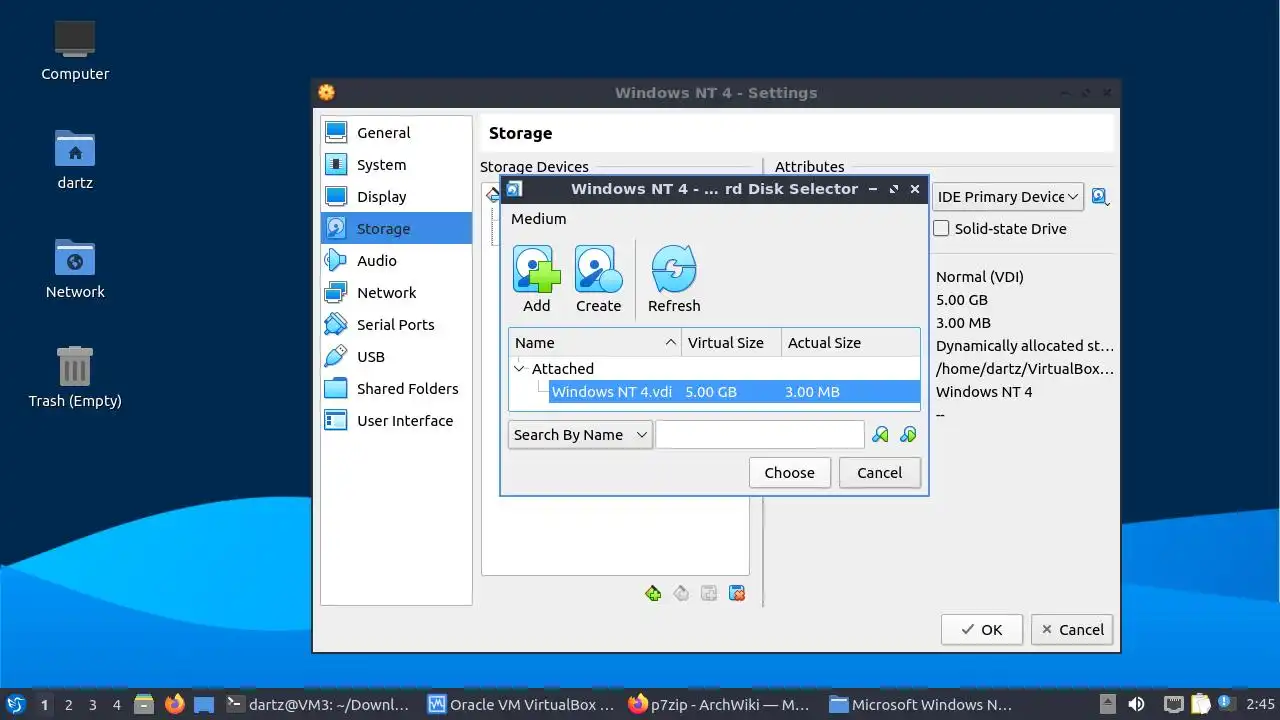The height and width of the screenshot is (720, 1280).
Task: Click the Disk Selector window title icon
Action: [513, 188]
